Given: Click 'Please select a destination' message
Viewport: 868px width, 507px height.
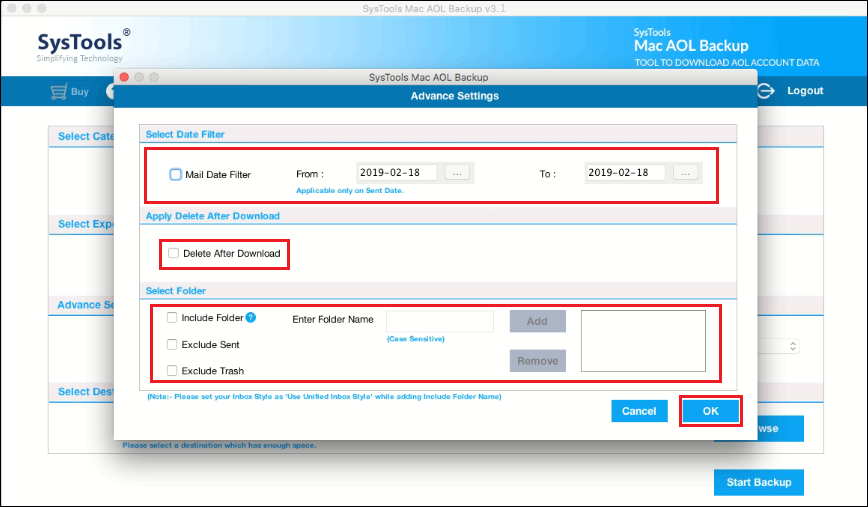Looking at the screenshot, I should [x=219, y=445].
